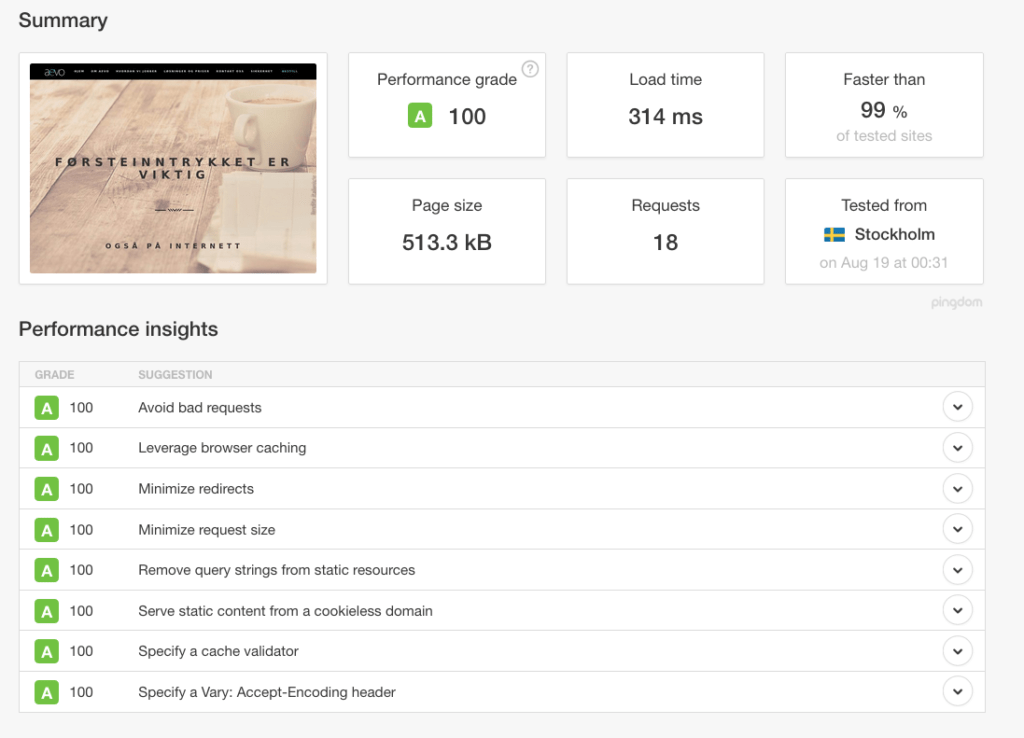Click the green A badge in Performance grade
Image resolution: width=1024 pixels, height=738 pixels.
click(x=420, y=117)
